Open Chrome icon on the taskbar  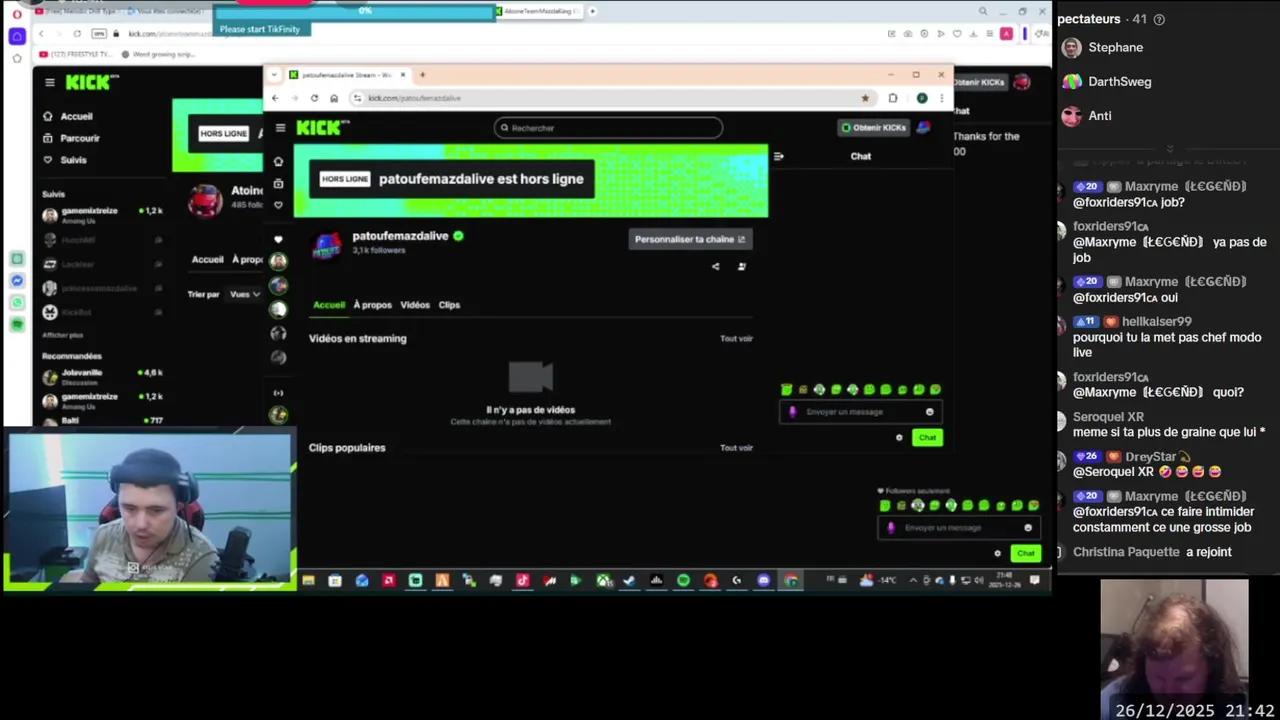791,581
